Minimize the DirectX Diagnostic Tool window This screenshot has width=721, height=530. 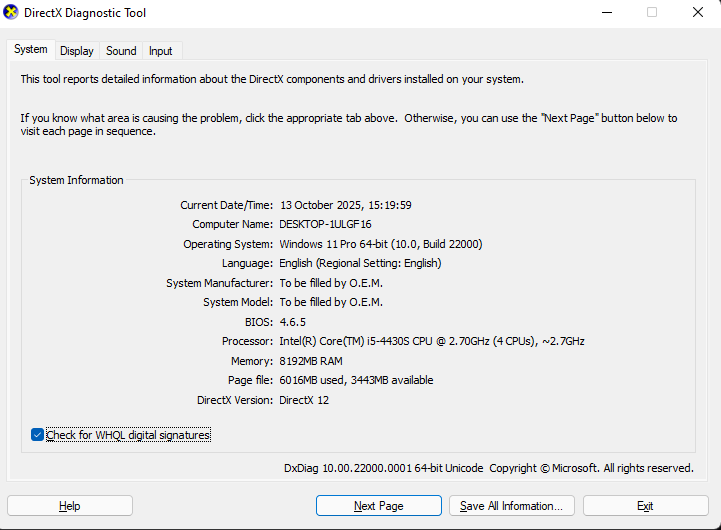tap(607, 12)
